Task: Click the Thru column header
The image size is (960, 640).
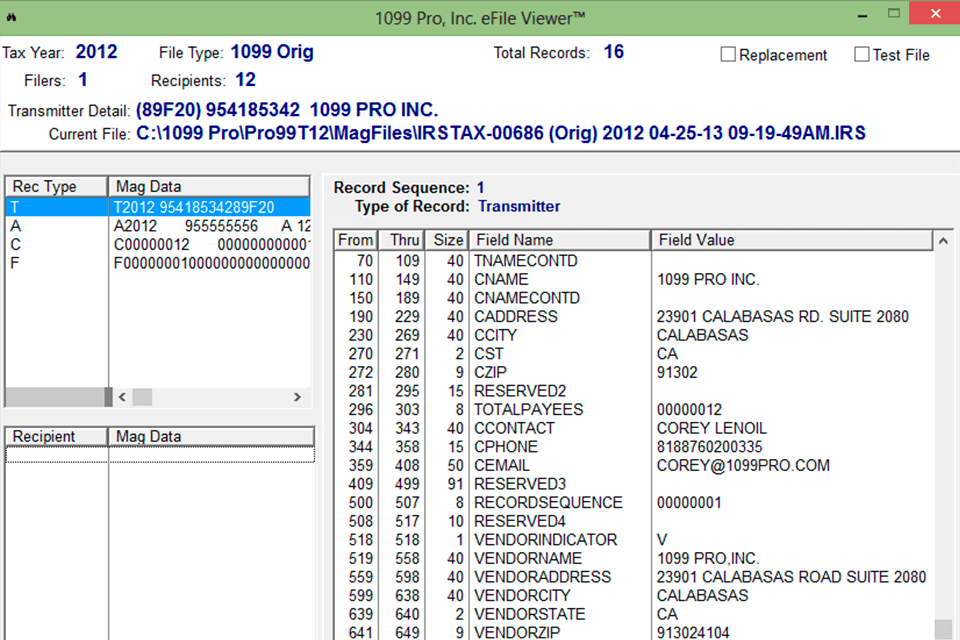Action: [400, 240]
